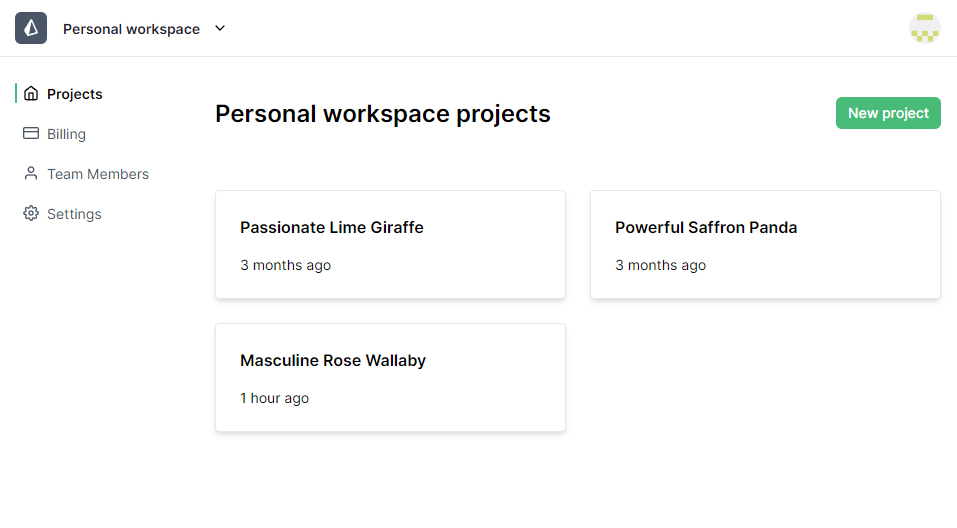Open the Passionate Lime Giraffe project
The height and width of the screenshot is (528, 957).
pos(332,228)
